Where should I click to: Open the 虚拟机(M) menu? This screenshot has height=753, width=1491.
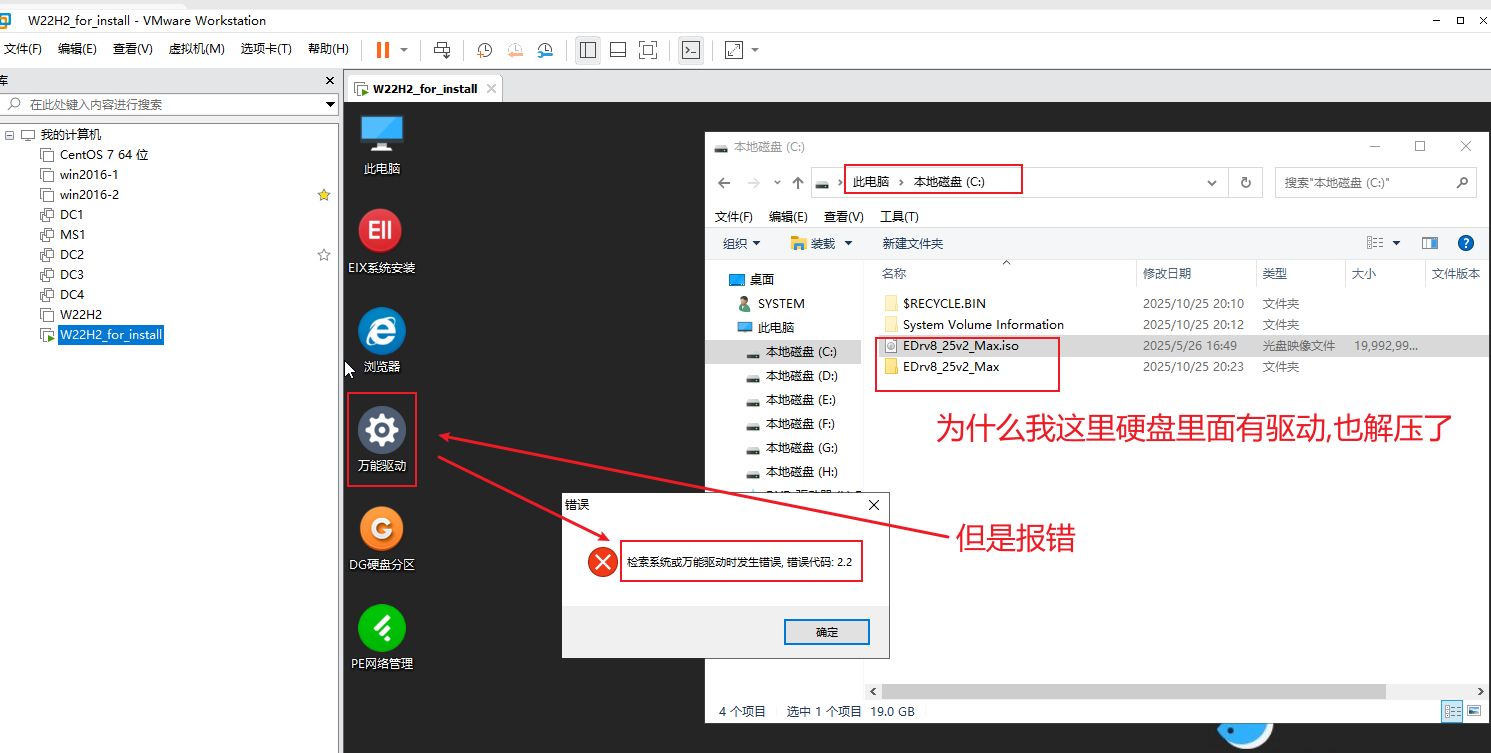pos(196,49)
